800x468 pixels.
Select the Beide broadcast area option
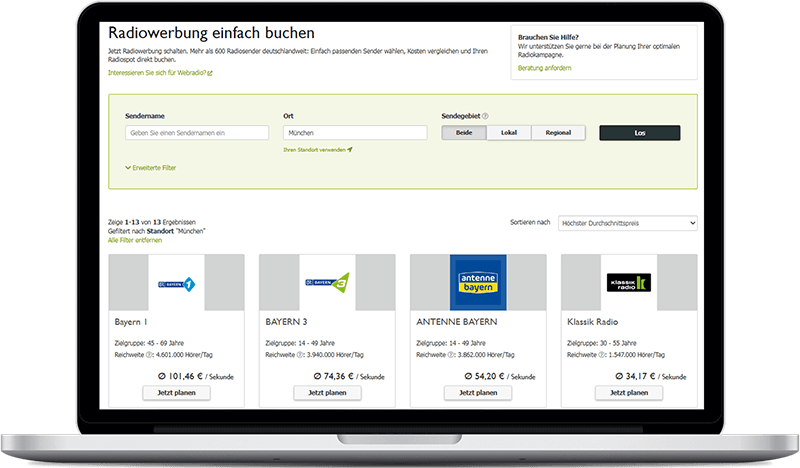(x=464, y=133)
